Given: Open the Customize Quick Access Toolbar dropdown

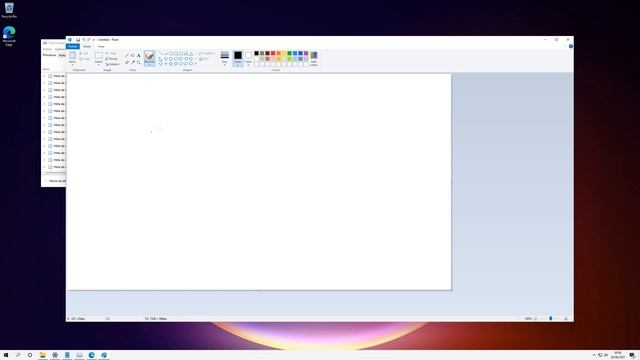Looking at the screenshot, I should tap(93, 40).
